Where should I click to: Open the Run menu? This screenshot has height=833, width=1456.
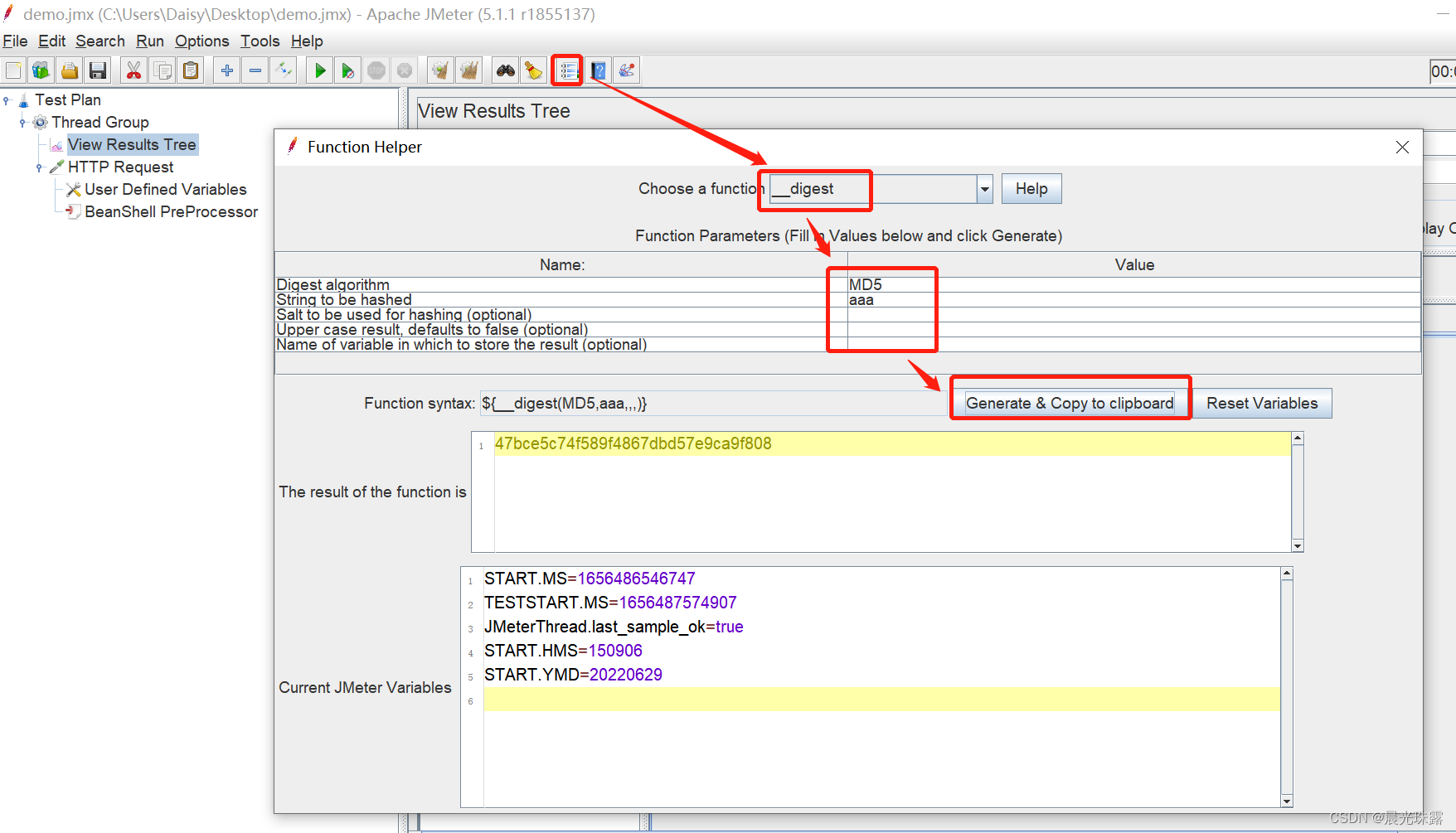pos(149,41)
